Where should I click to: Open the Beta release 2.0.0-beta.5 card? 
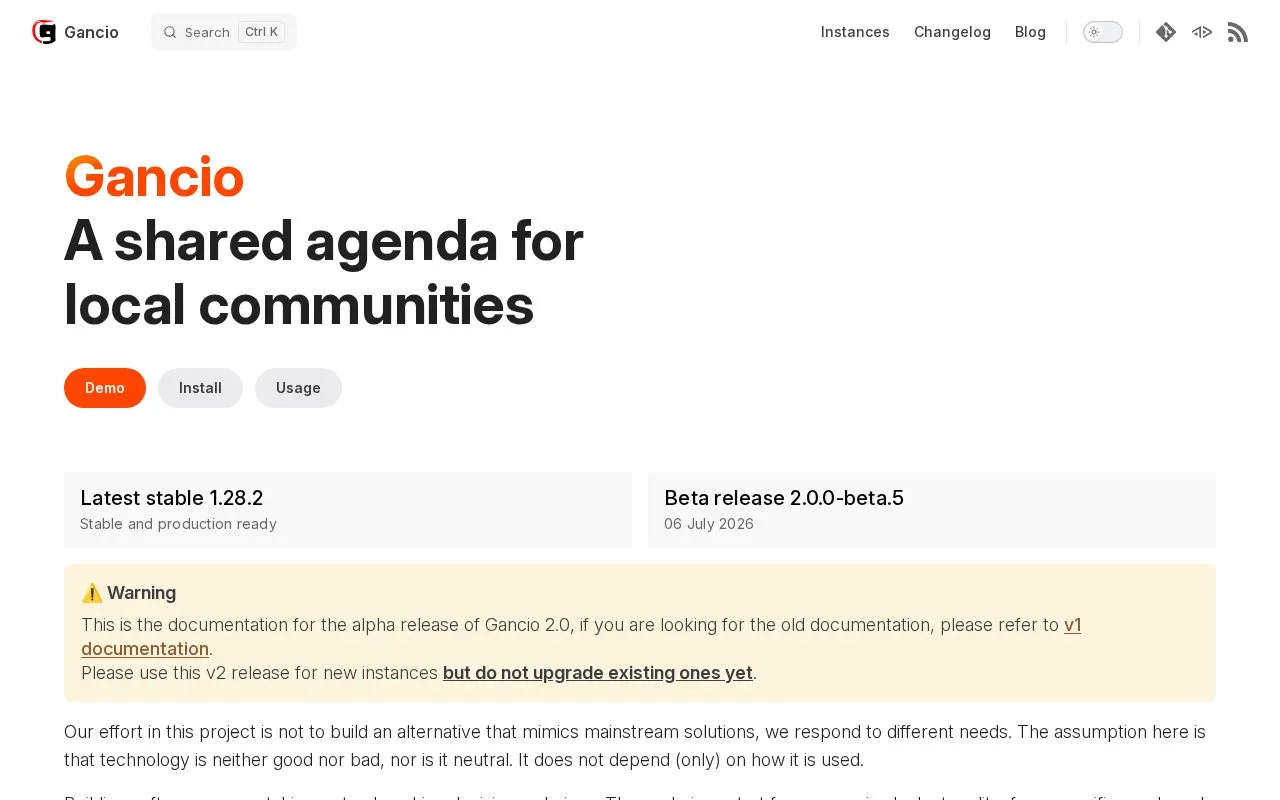(932, 510)
